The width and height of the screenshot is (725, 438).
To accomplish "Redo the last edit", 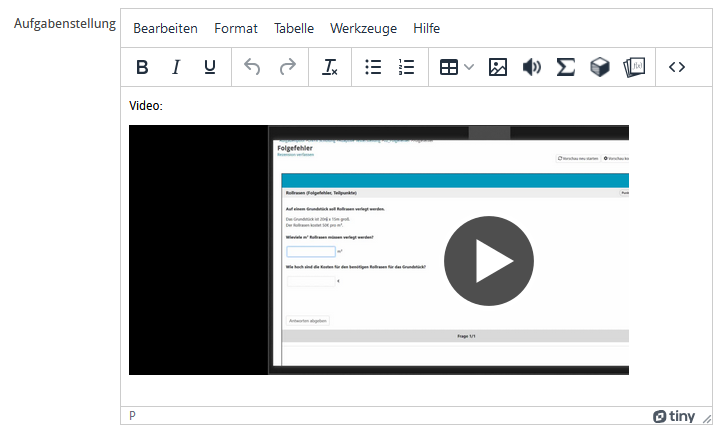I will (x=287, y=67).
